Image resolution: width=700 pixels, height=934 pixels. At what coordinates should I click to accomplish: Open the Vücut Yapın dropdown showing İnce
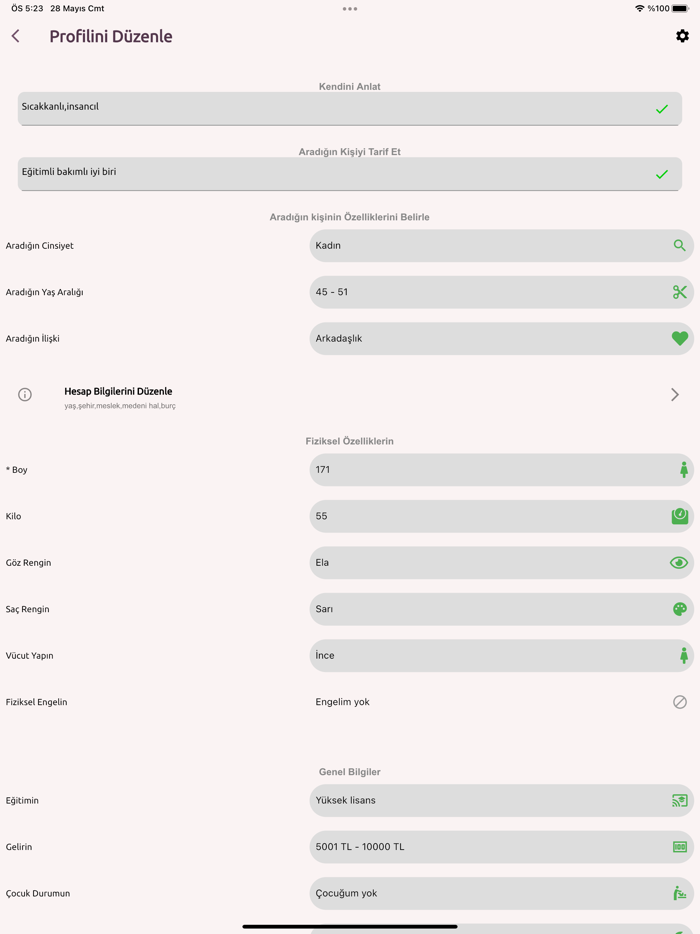point(490,656)
